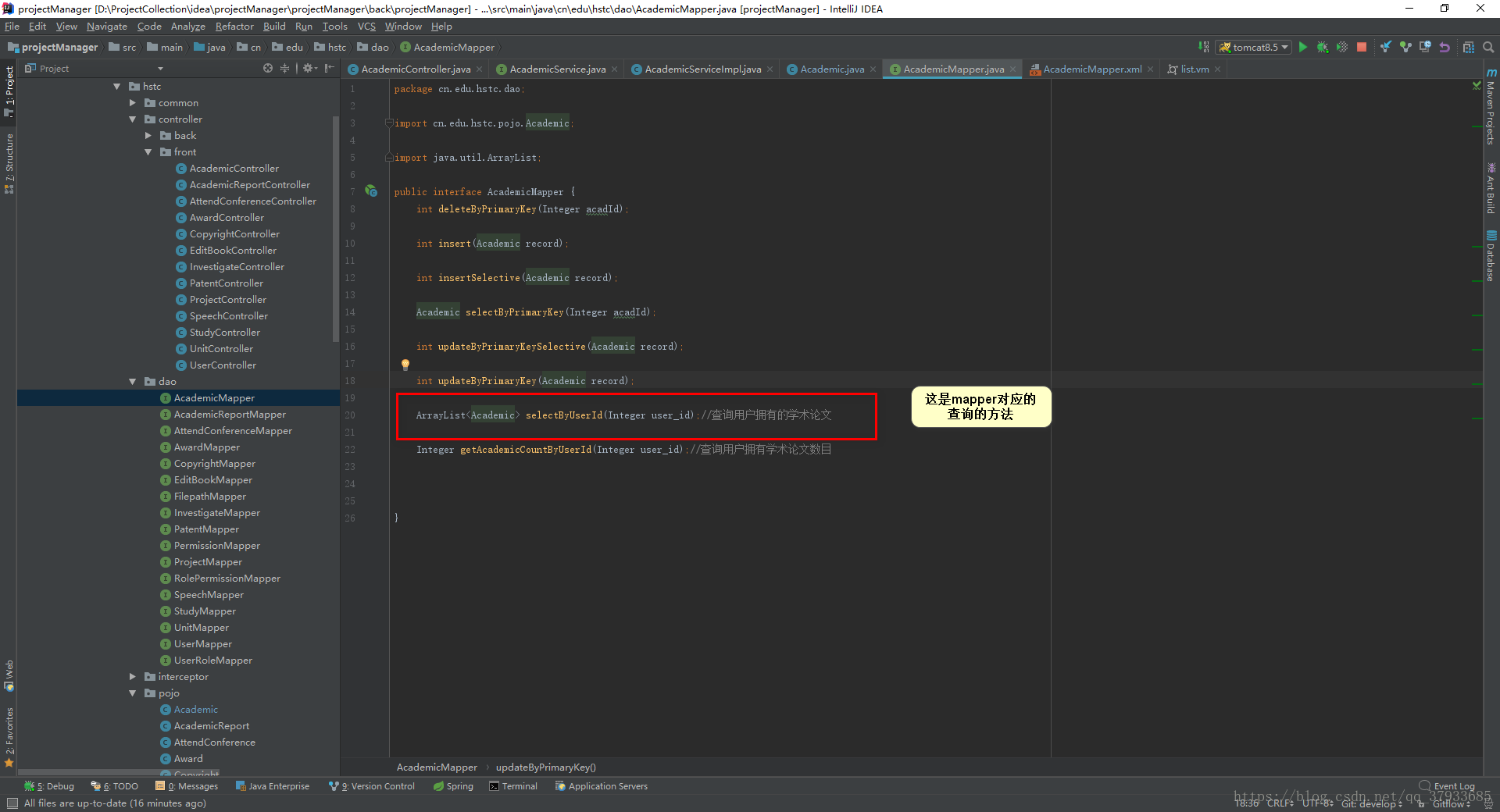Click implemented-interface gutter icon

coord(371,191)
